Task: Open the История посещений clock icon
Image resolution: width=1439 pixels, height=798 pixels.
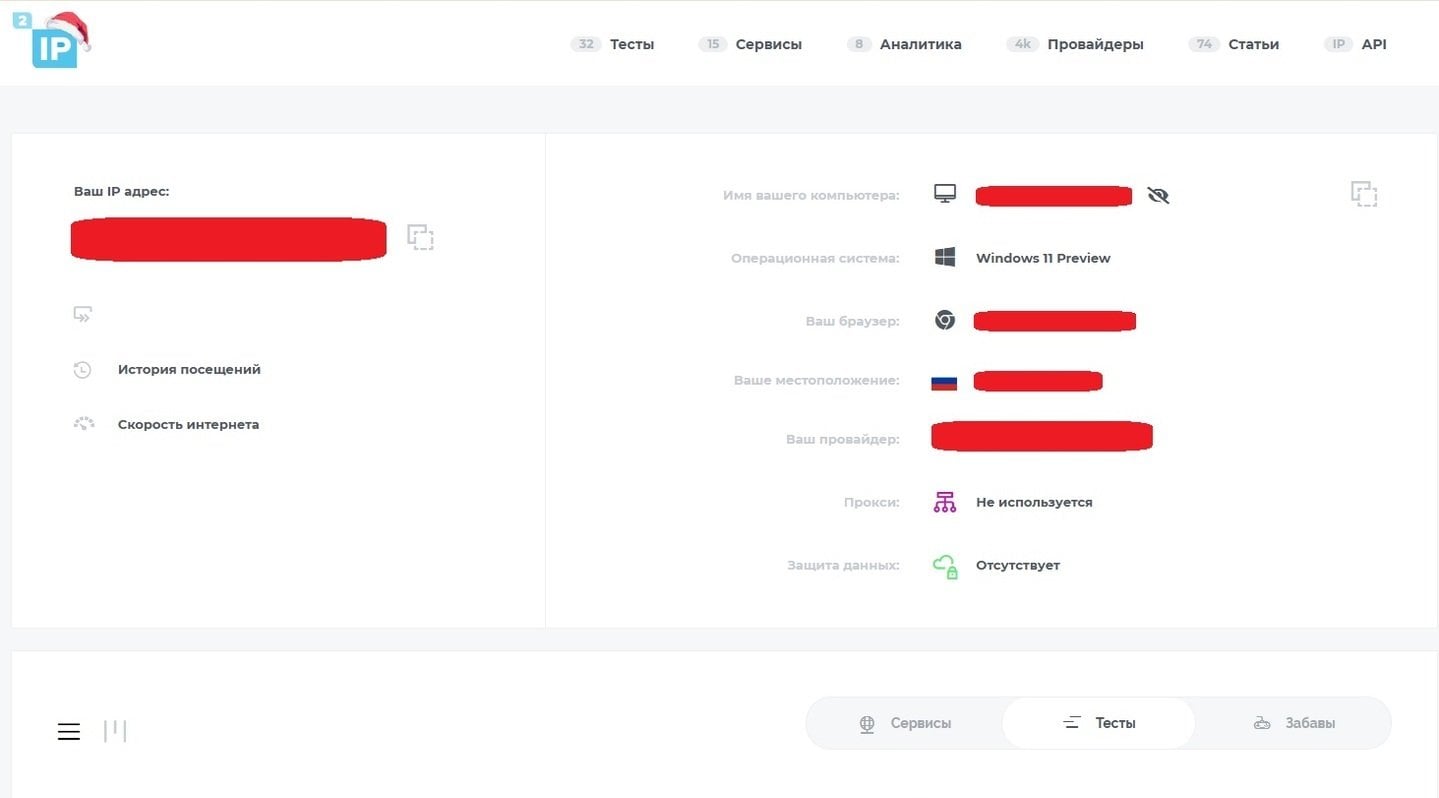Action: click(83, 369)
